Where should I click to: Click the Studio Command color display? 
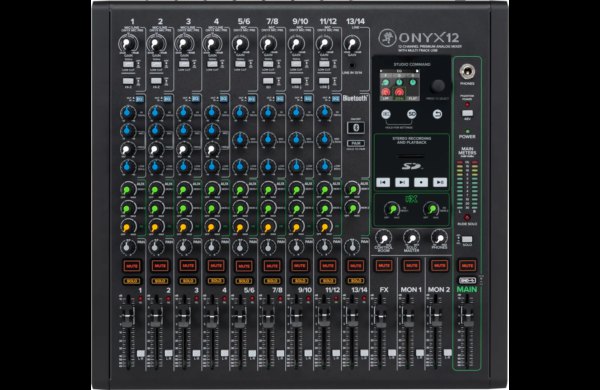pyautogui.click(x=399, y=85)
